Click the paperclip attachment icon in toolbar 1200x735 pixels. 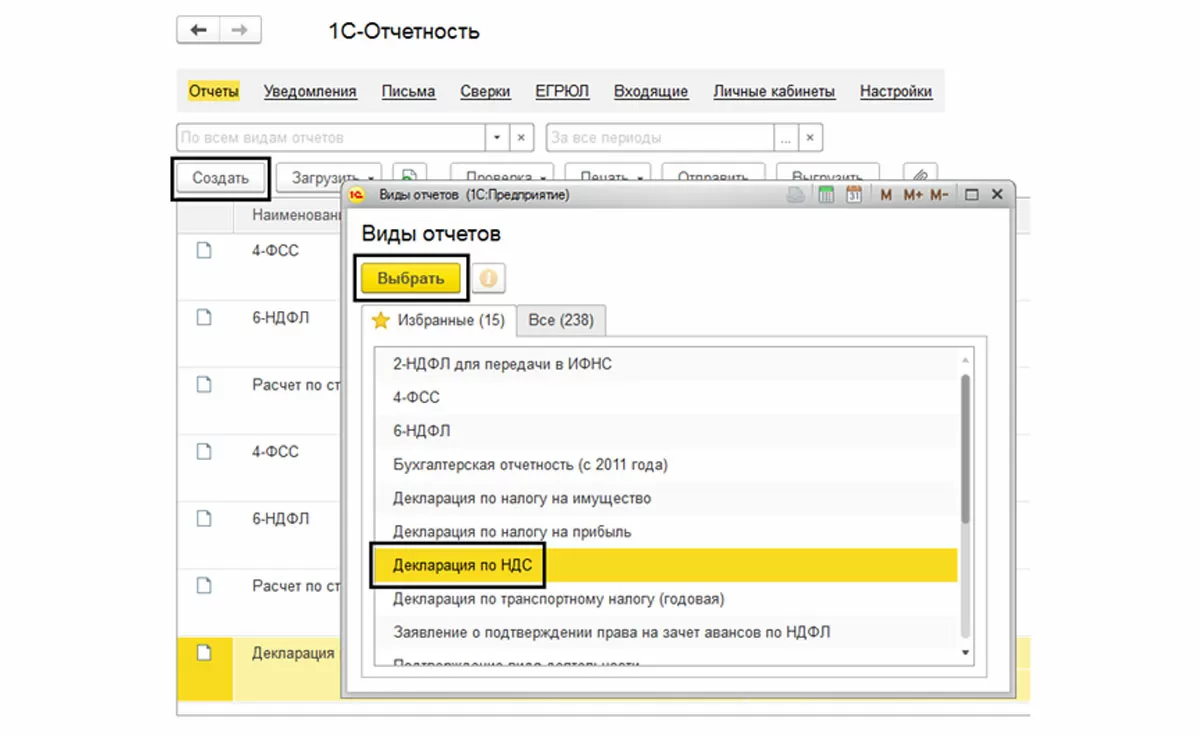click(920, 176)
